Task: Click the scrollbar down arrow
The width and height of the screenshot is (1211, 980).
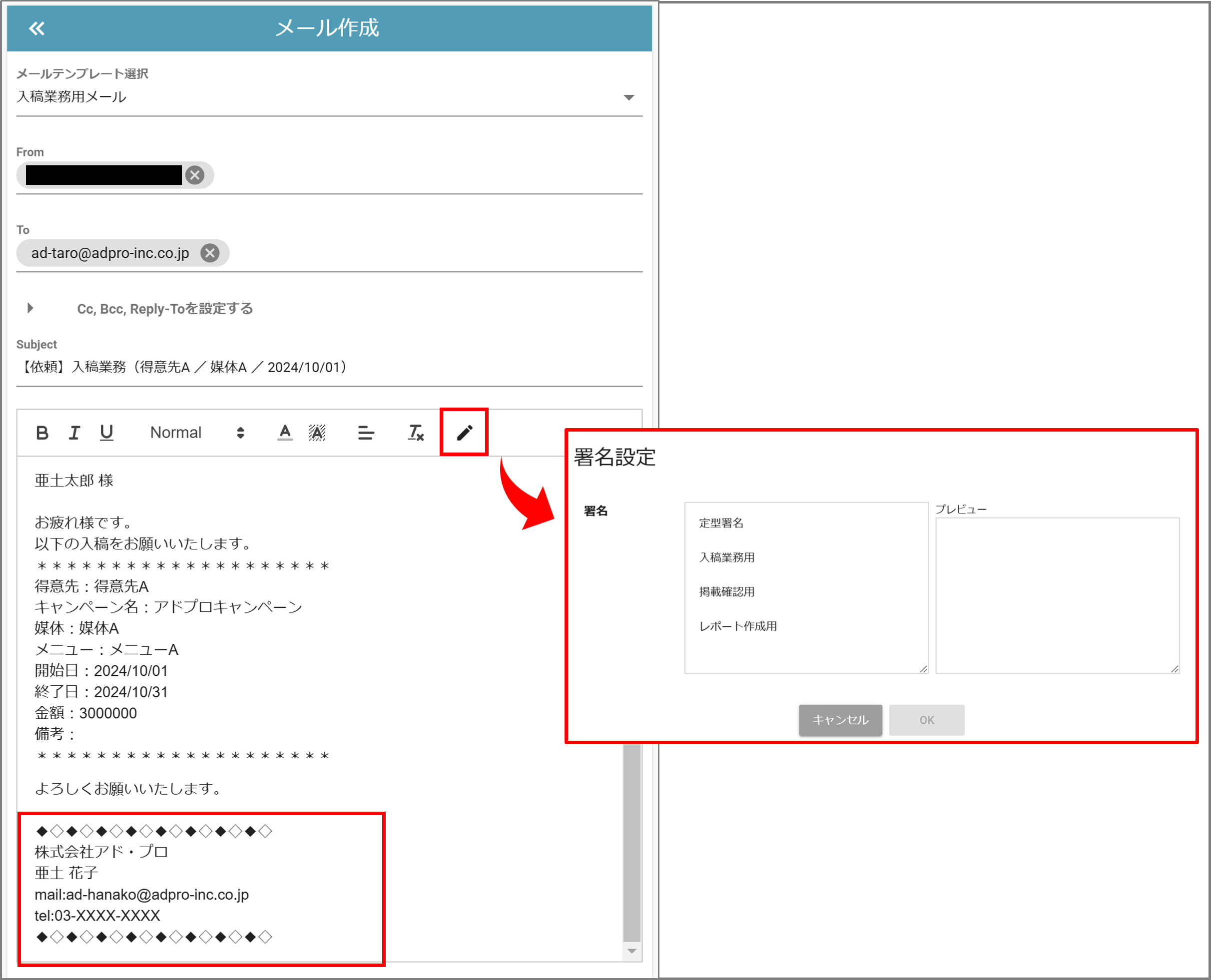Action: 632,951
